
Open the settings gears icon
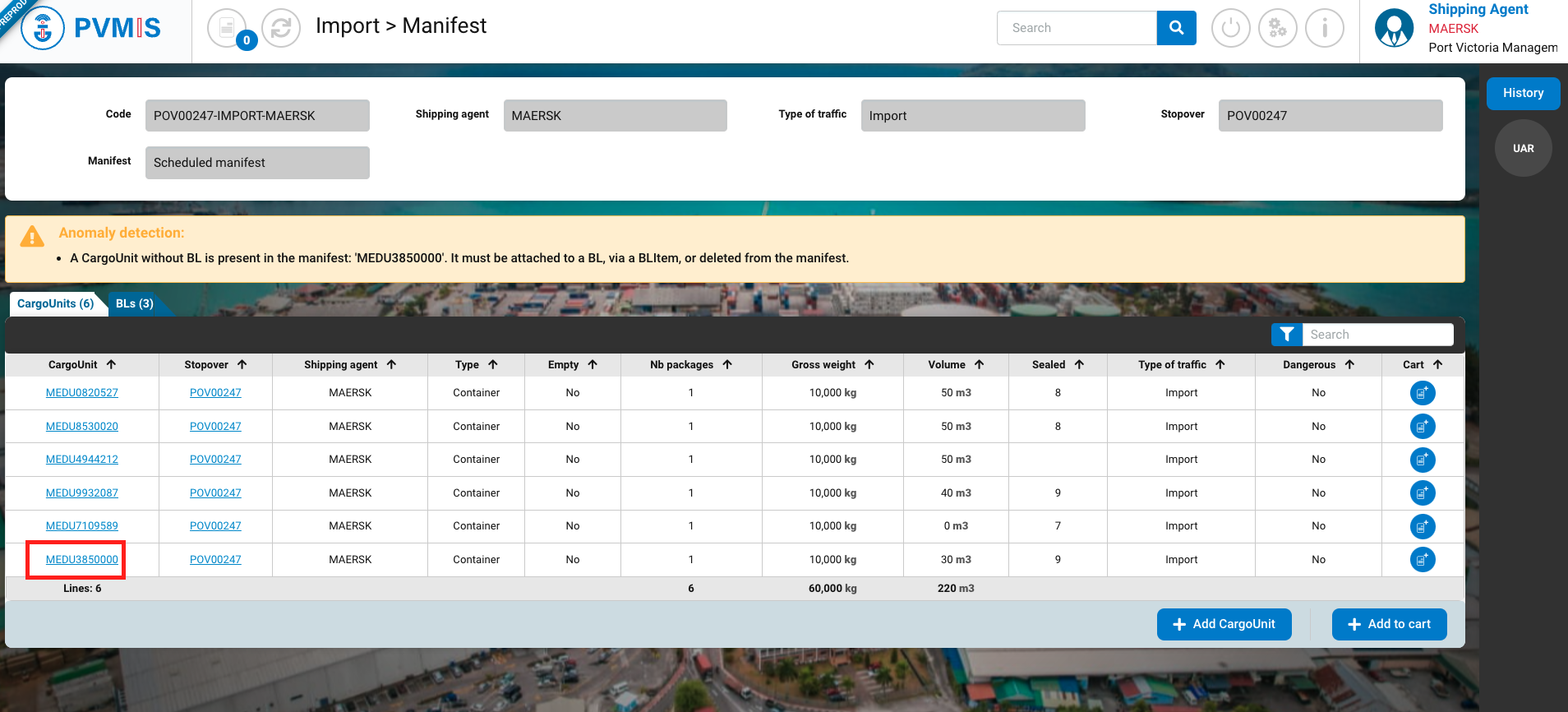[1277, 28]
